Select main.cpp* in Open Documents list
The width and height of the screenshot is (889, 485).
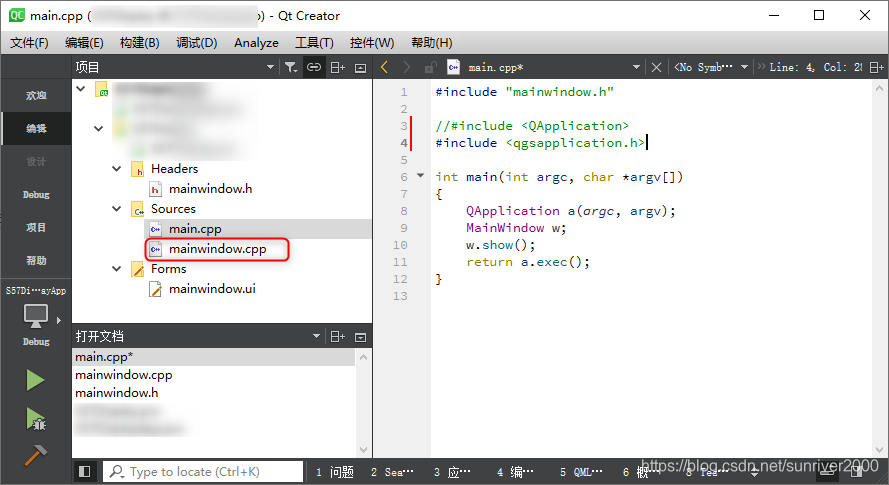pos(214,357)
